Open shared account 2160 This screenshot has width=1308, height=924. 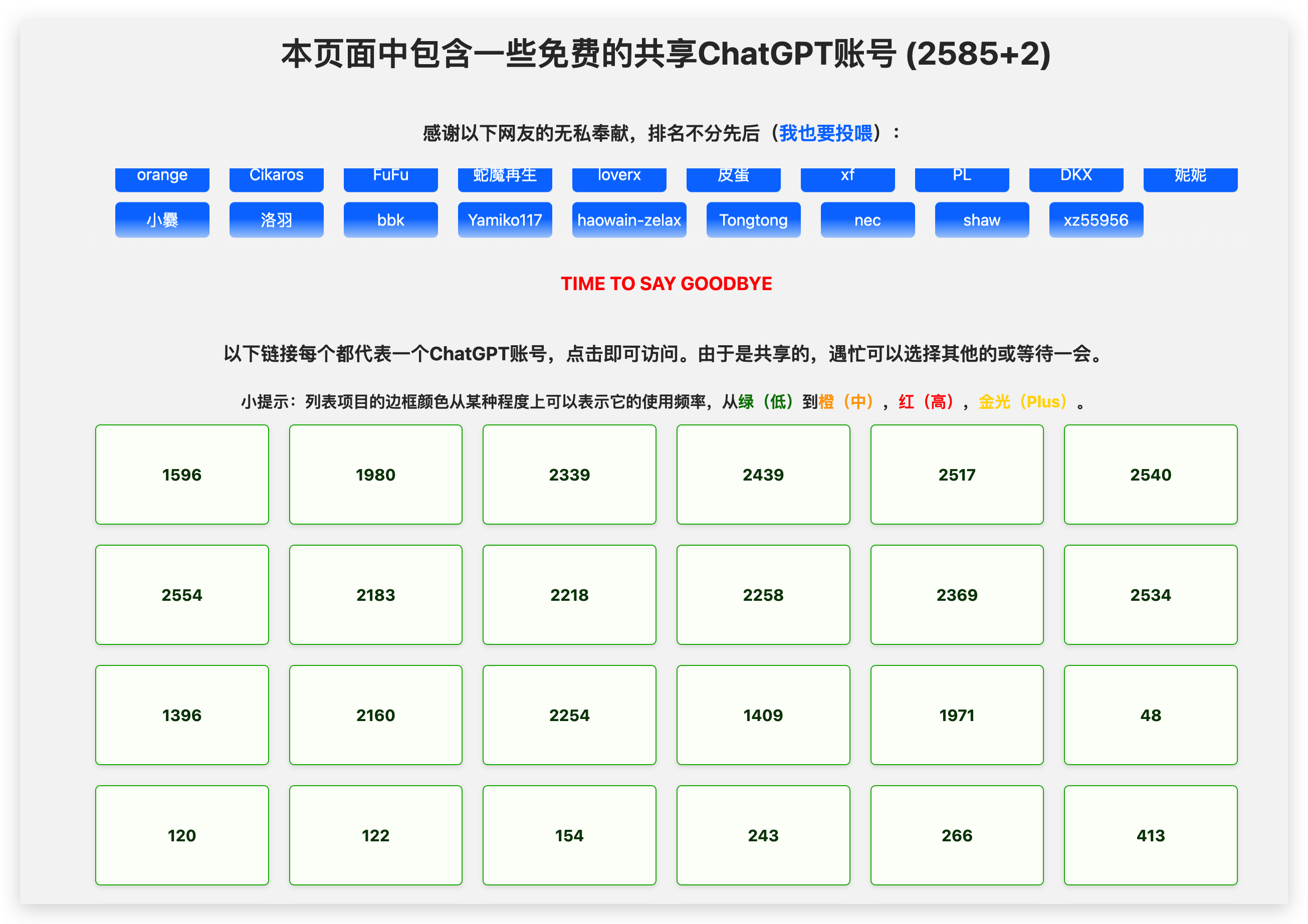[375, 715]
